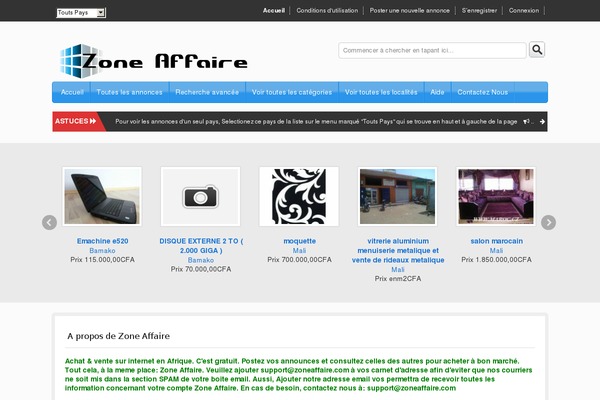Open the Toutes Pays country dropdown

click(x=81, y=13)
